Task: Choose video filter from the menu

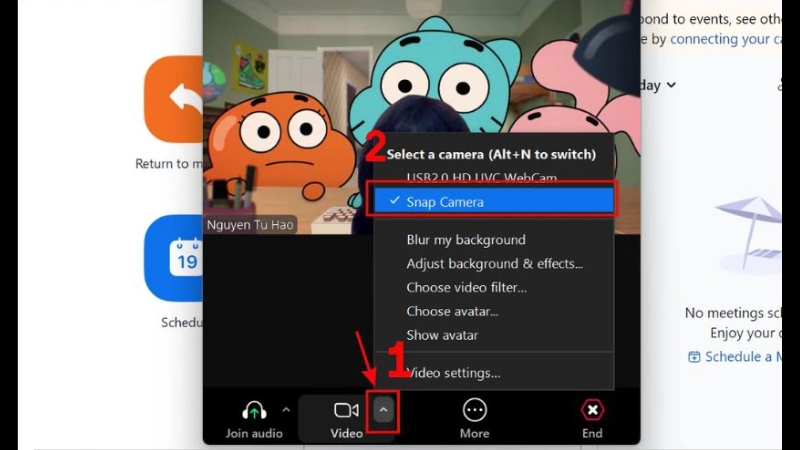Action: [466, 288]
